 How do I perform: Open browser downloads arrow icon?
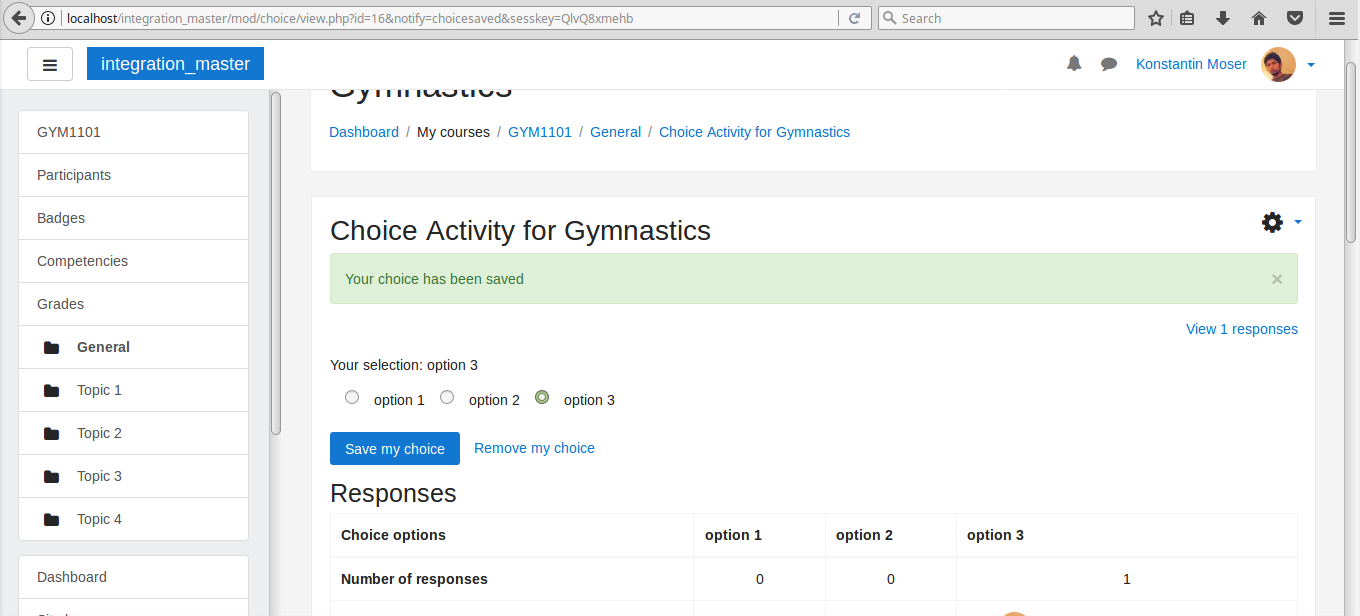[1223, 18]
